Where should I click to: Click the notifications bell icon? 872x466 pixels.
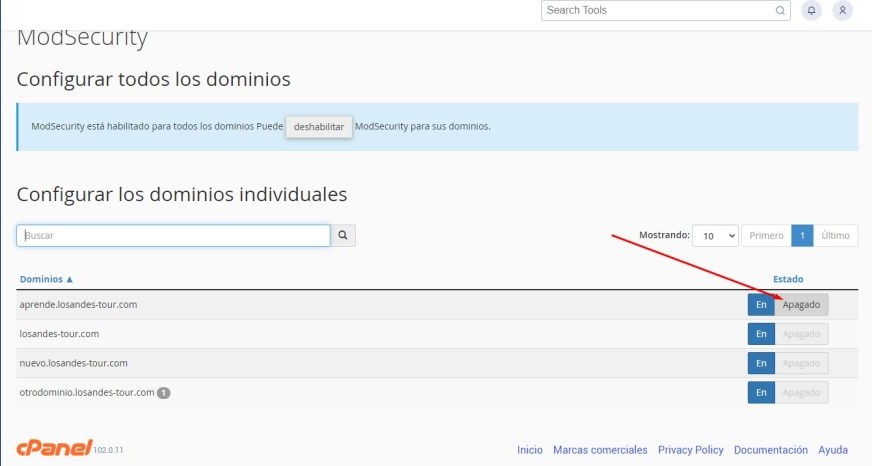pos(812,11)
